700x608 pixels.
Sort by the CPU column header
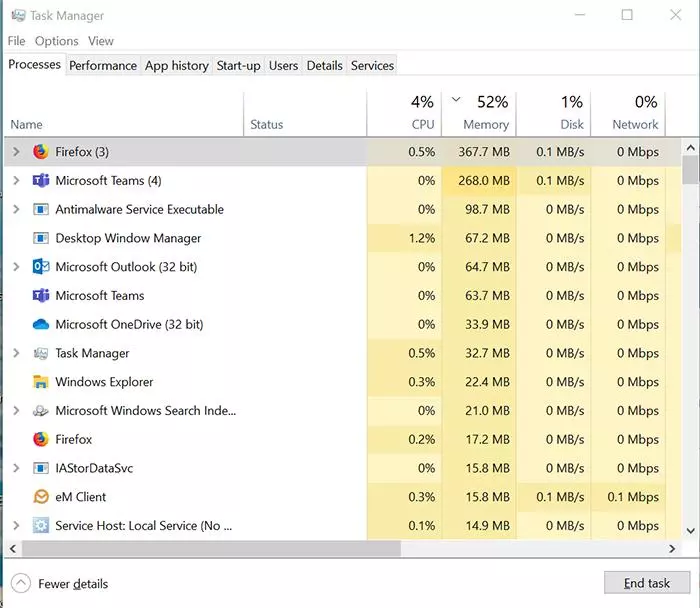pos(404,114)
